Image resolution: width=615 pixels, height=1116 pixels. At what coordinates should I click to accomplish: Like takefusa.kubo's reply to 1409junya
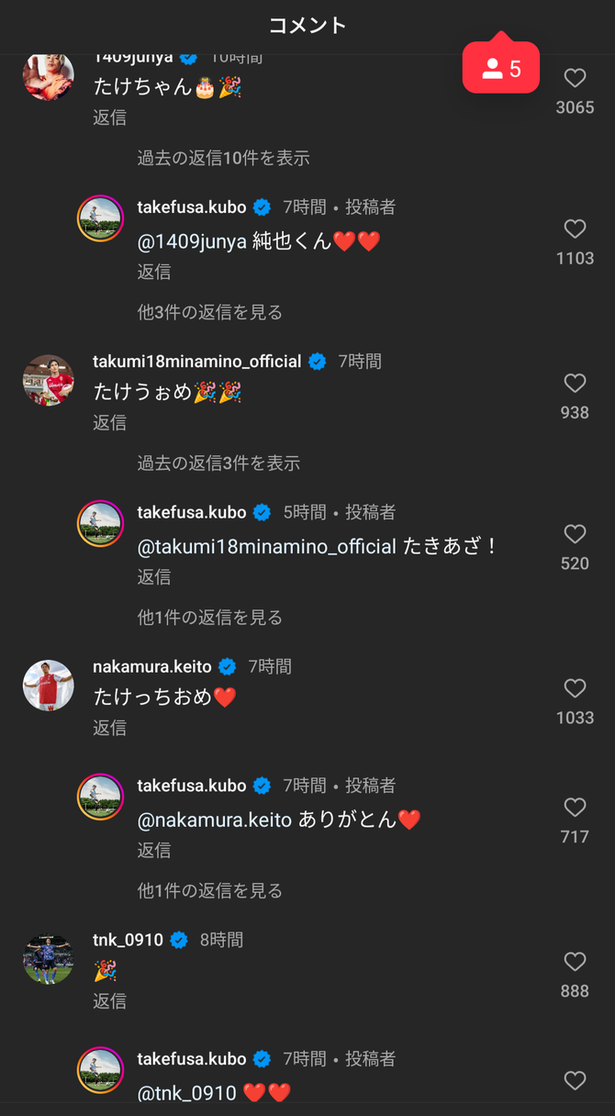coord(574,228)
